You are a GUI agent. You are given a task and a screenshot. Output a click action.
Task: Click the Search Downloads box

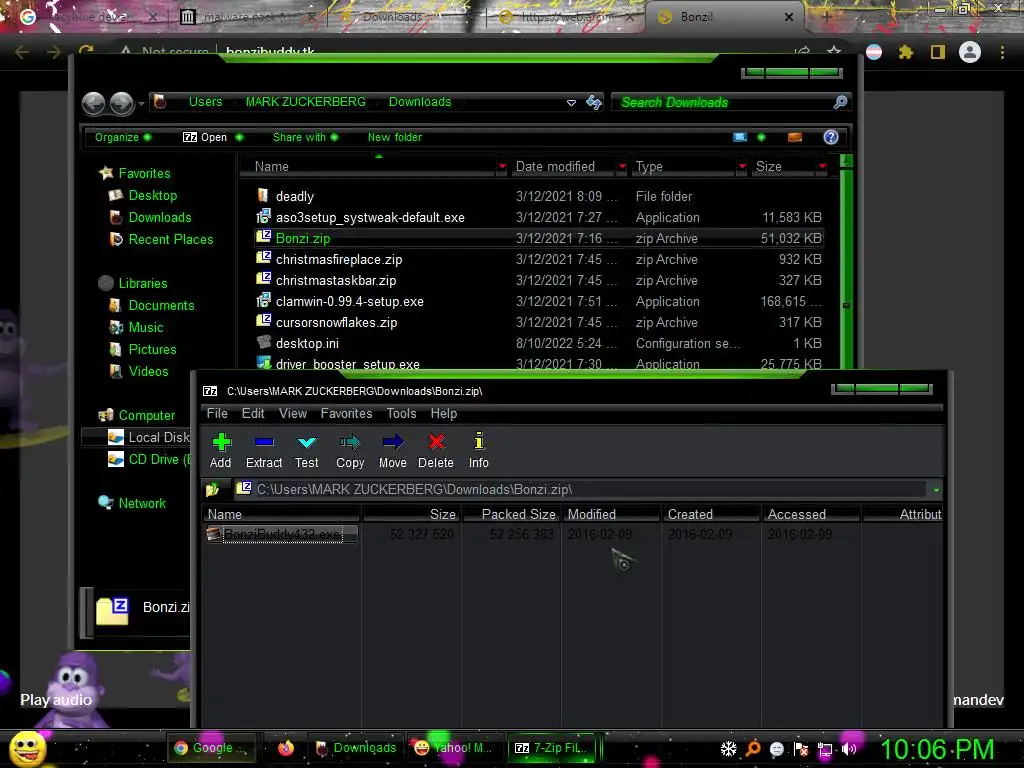pyautogui.click(x=724, y=103)
